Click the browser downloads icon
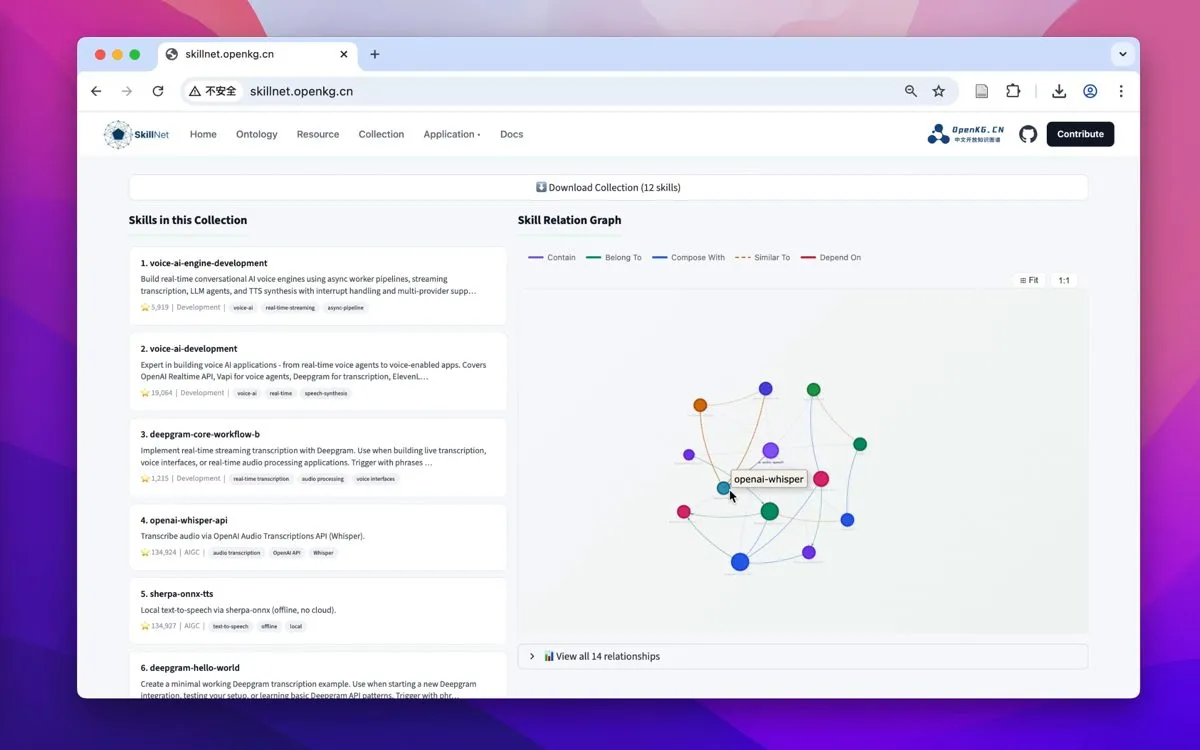The image size is (1200, 750). click(x=1059, y=91)
